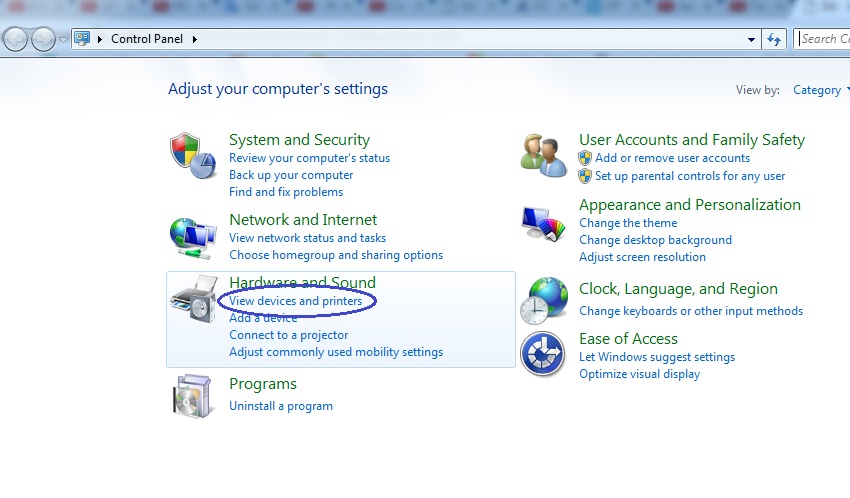Screen dimensions: 850x498
Task: Open Ease of Access heading
Action: (x=628, y=339)
